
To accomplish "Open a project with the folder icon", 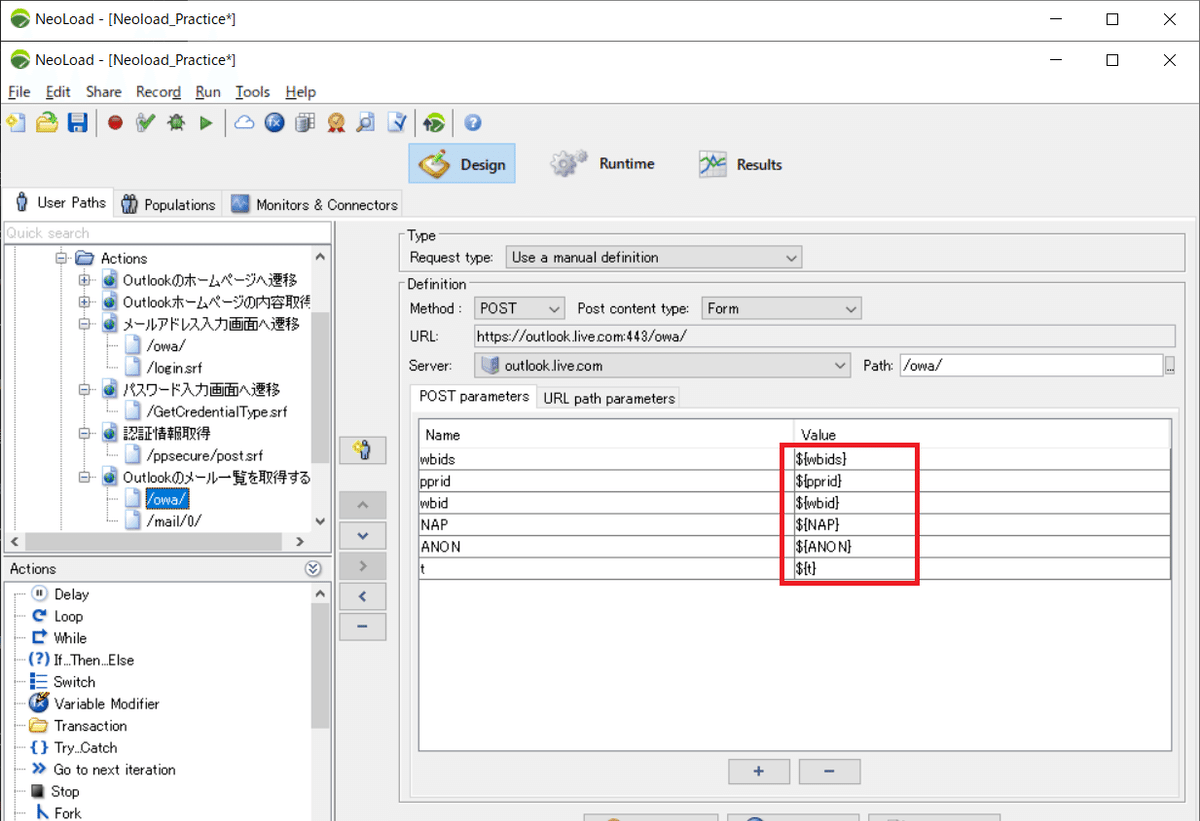I will tap(46, 122).
